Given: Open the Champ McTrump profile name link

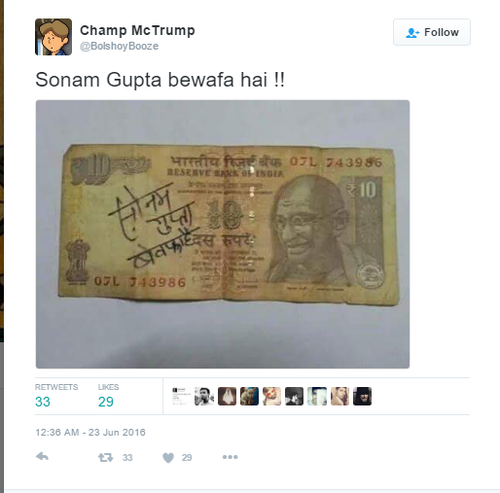Looking at the screenshot, I should [137, 30].
